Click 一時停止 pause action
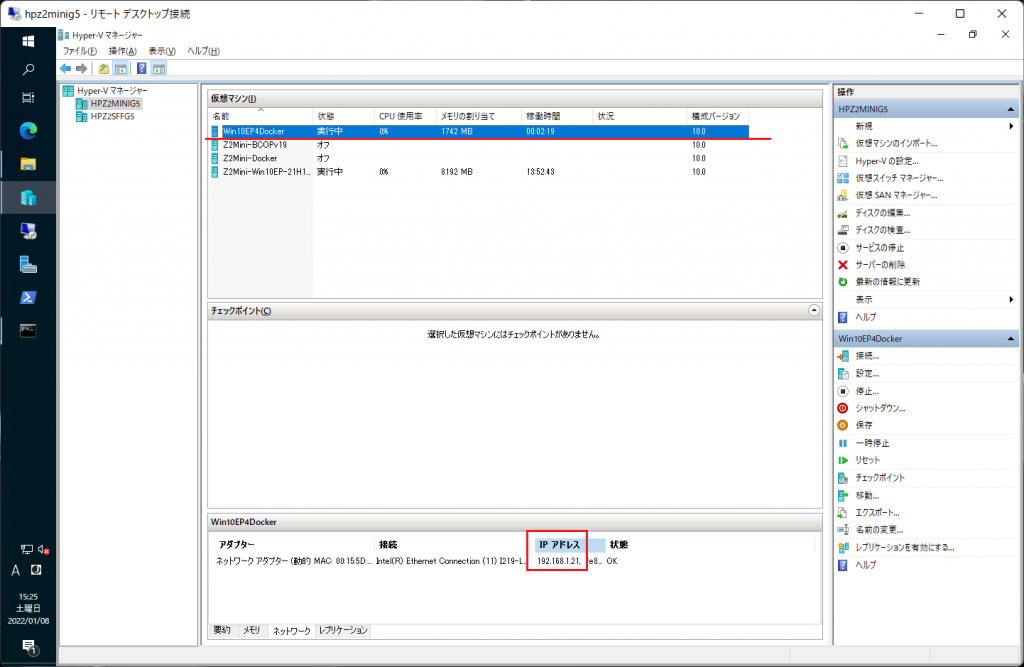Viewport: 1024px width, 667px height. [872, 443]
